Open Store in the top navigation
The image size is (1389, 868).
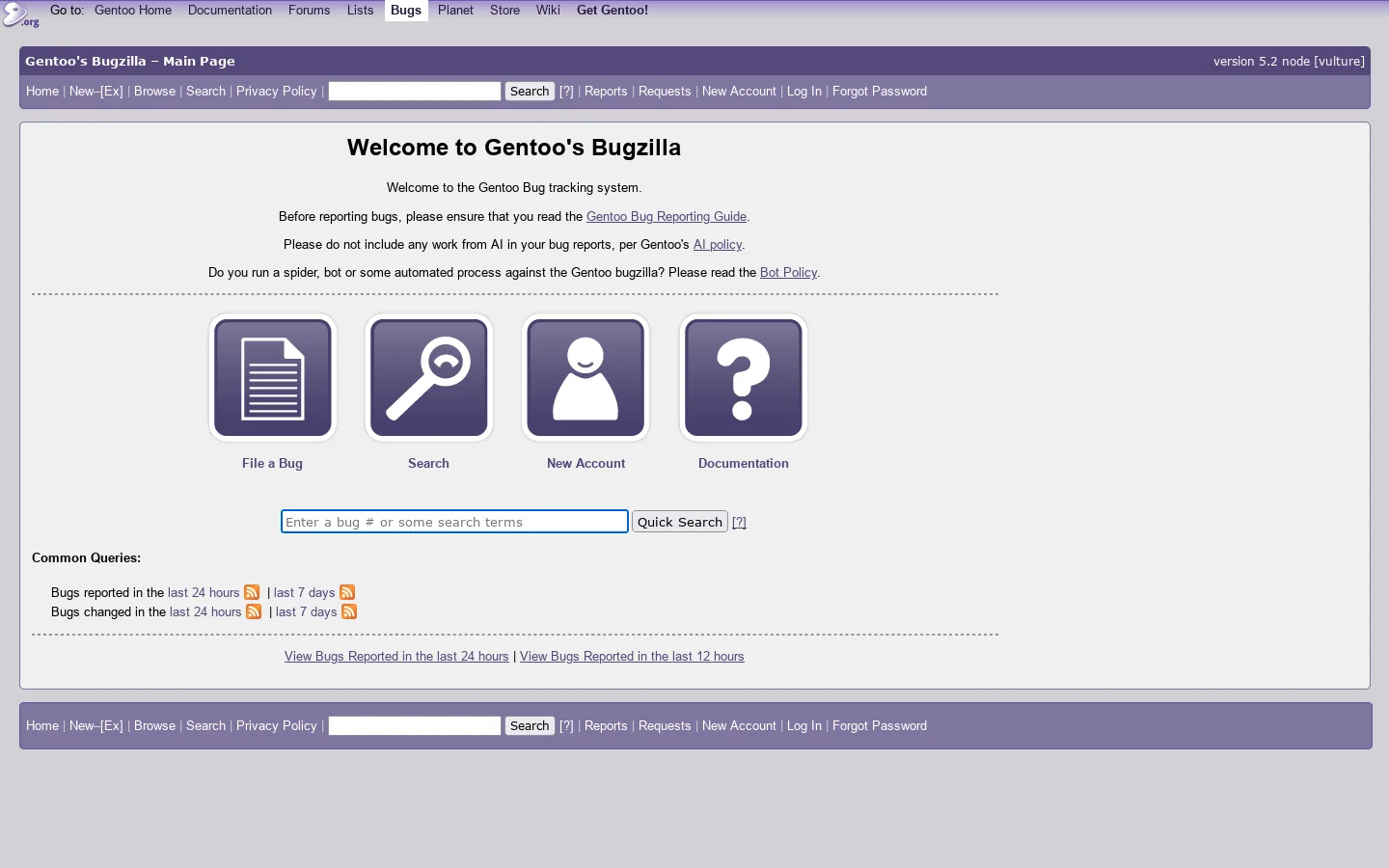504,11
